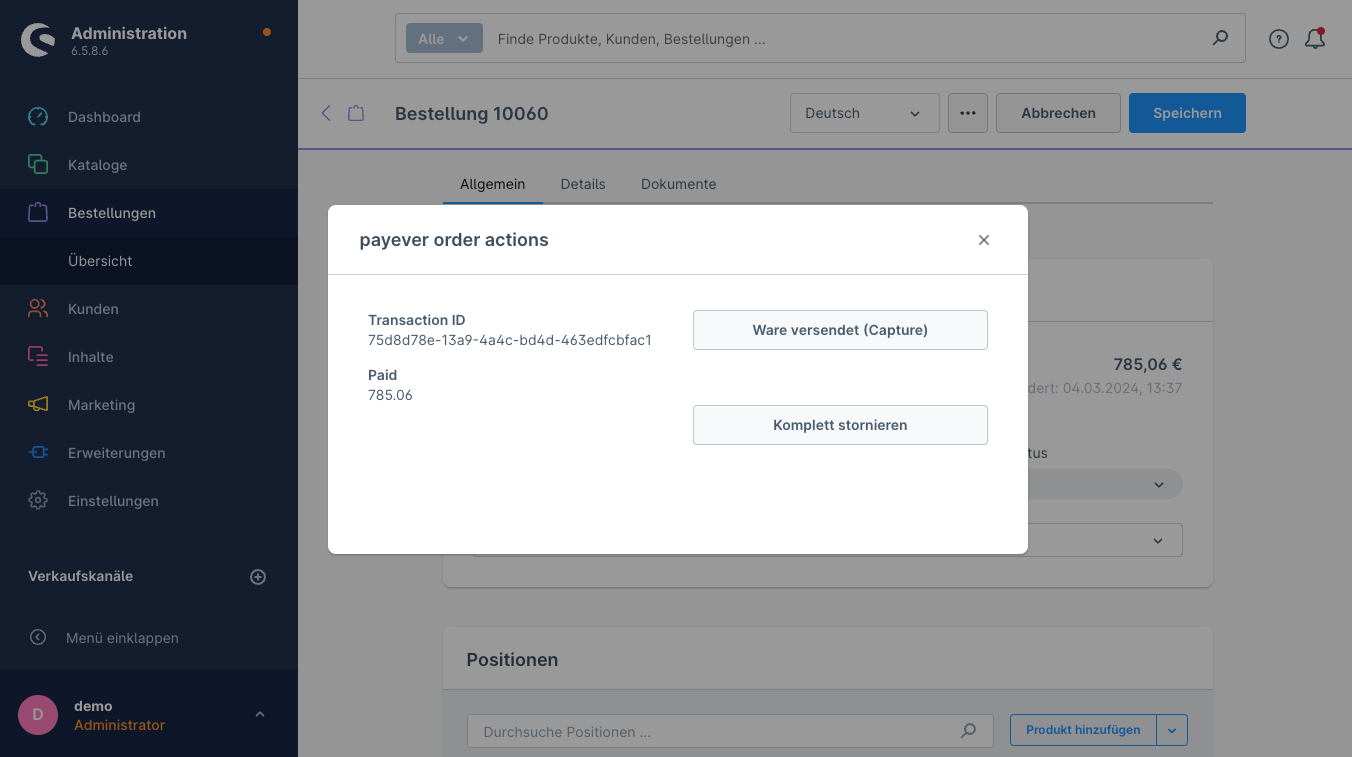Focus the Durchsuche Positionen search field
This screenshot has height=757, width=1352.
[x=730, y=731]
